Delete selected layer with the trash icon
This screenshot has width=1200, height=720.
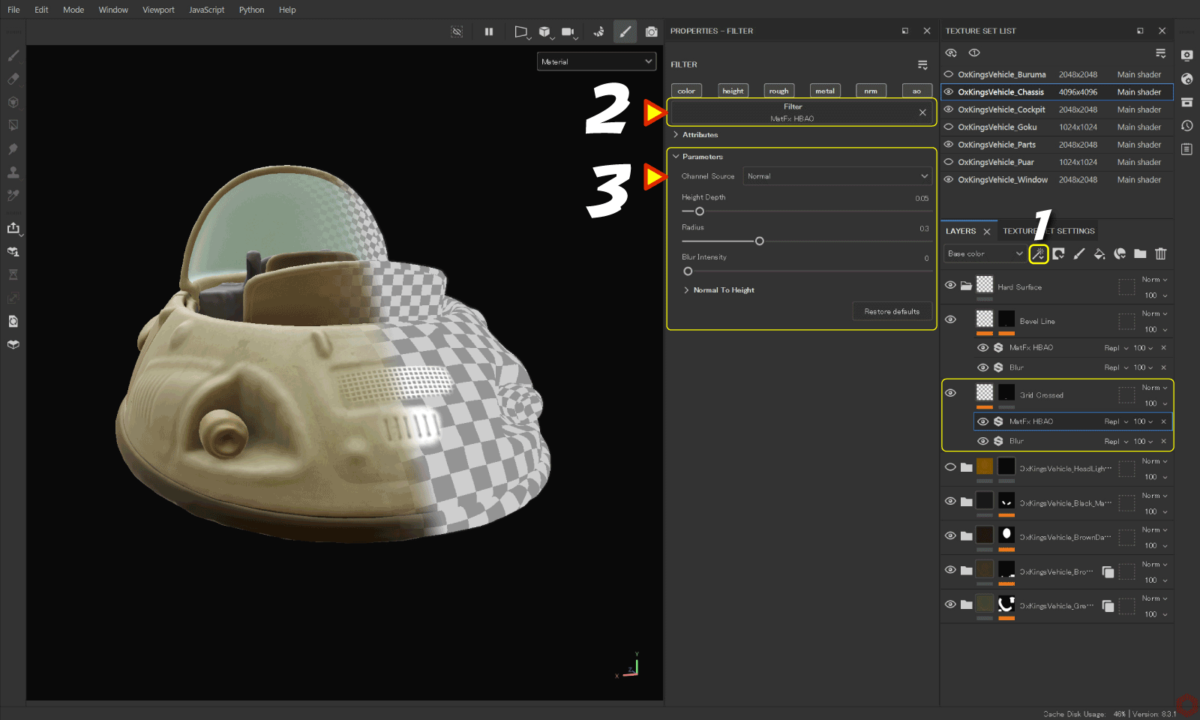1160,253
